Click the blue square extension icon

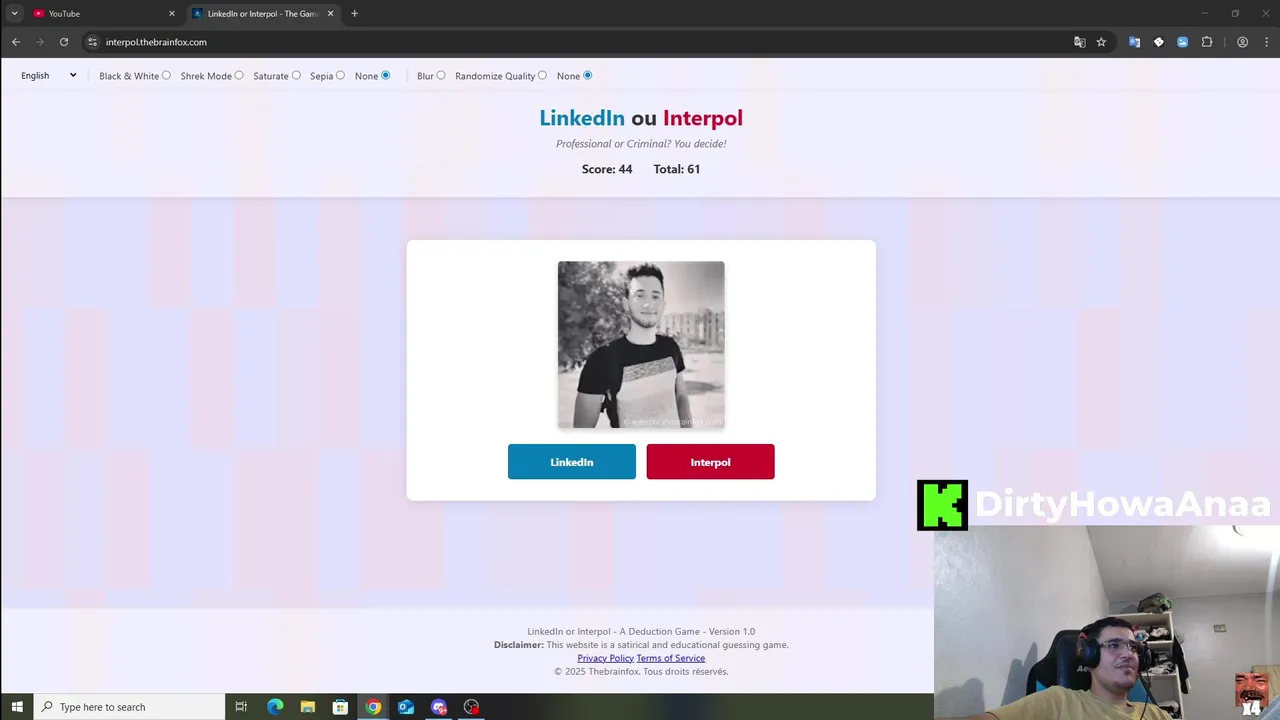(1182, 42)
